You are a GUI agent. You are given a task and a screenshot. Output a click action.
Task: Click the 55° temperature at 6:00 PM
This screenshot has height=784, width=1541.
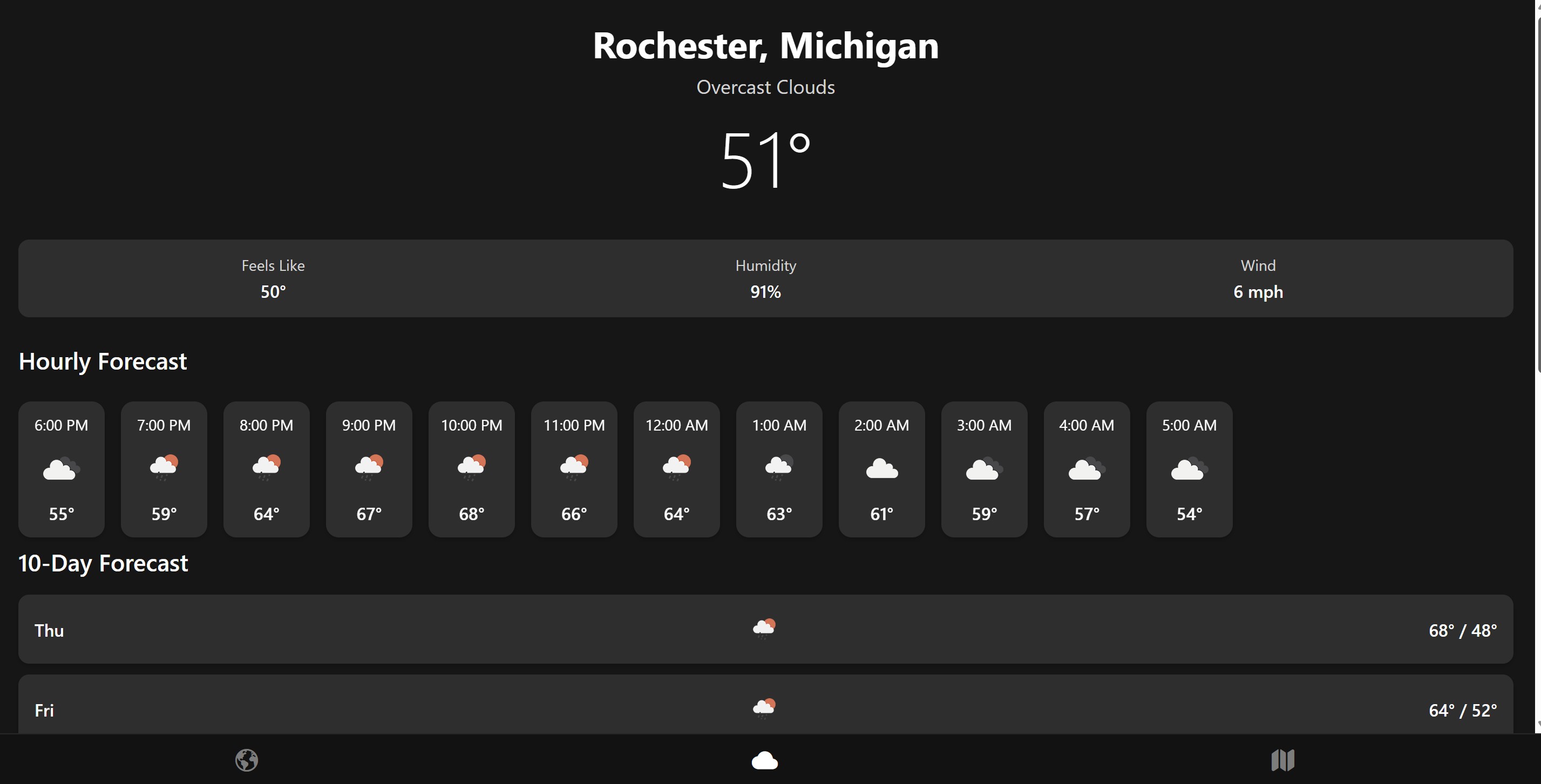tap(62, 514)
